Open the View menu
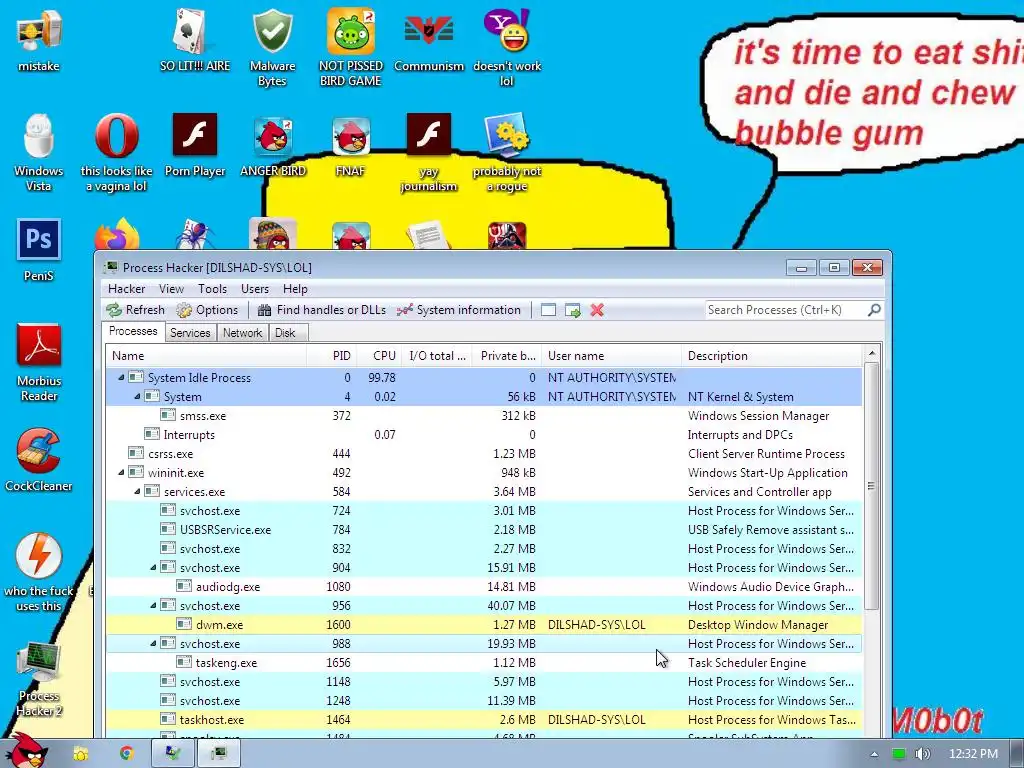This screenshot has height=768, width=1024. tap(171, 289)
